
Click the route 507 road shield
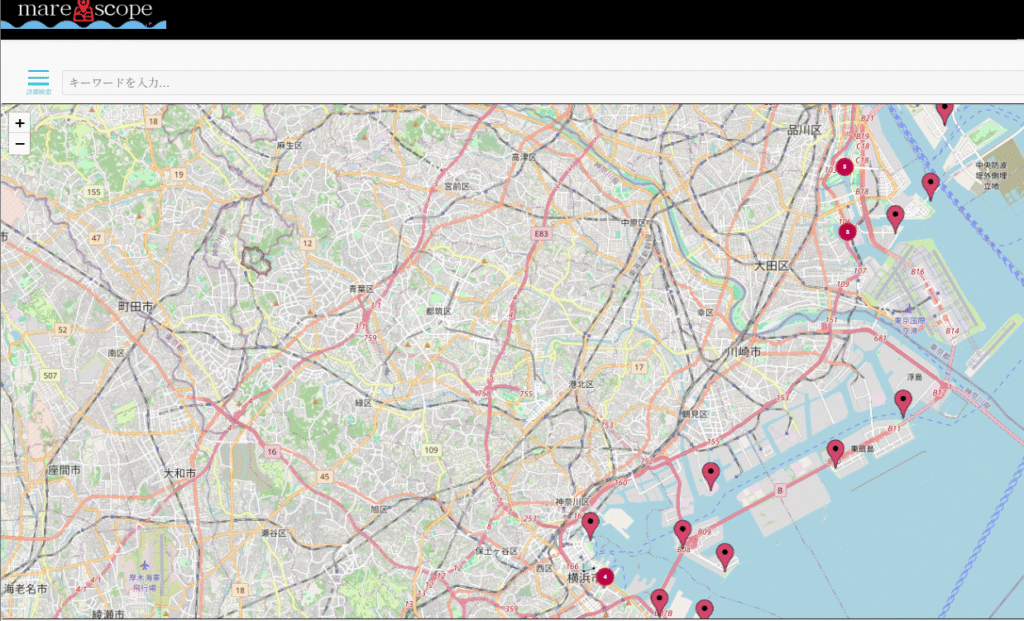[50, 375]
